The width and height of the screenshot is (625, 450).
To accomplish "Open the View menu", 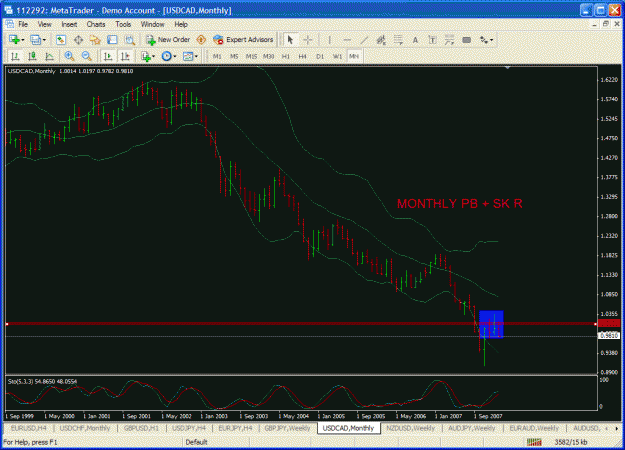I will click(x=45, y=24).
